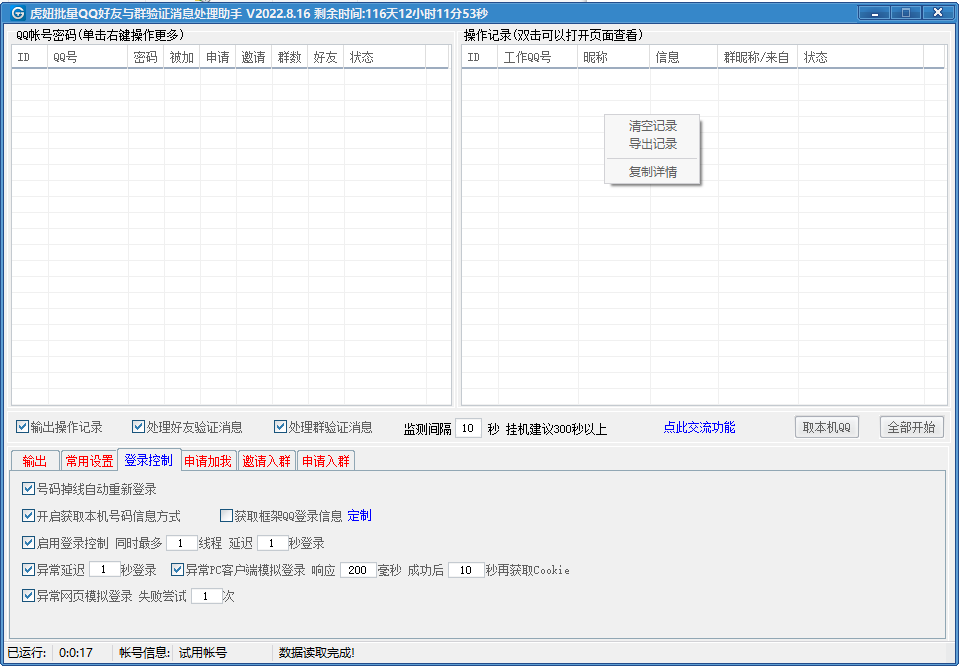Toggle 开启获取本机号码信息方式 checkbox
This screenshot has width=959, height=666.
point(28,516)
